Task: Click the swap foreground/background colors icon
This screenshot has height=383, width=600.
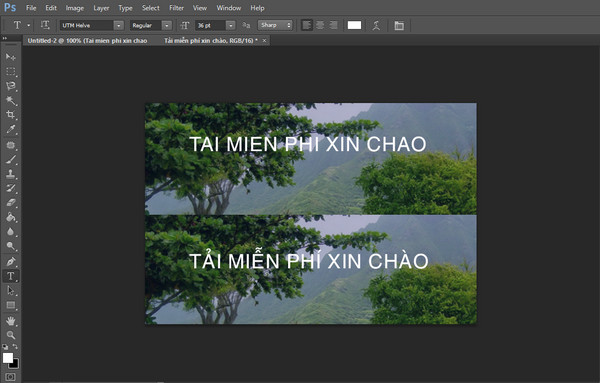Action: coord(15,347)
